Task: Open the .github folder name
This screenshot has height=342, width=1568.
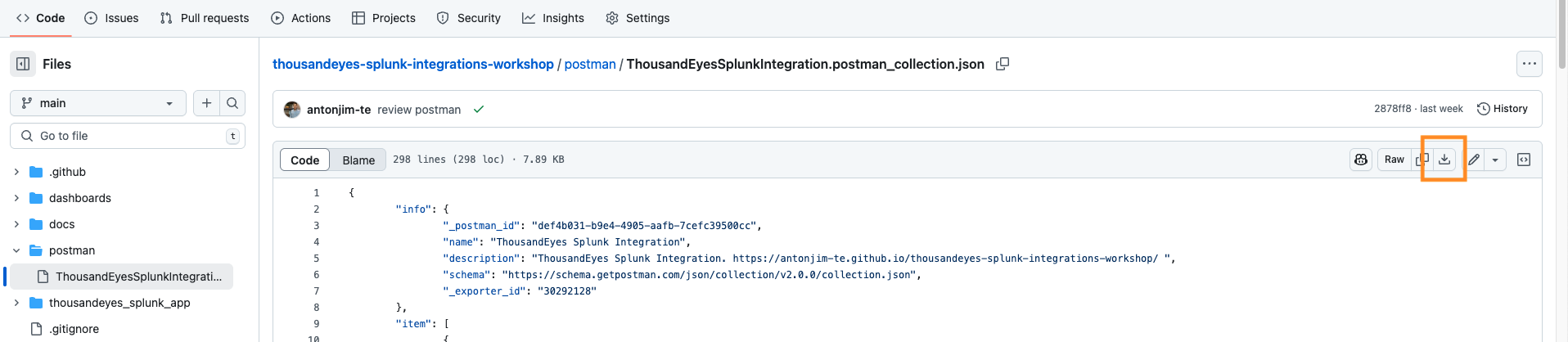Action: [67, 172]
